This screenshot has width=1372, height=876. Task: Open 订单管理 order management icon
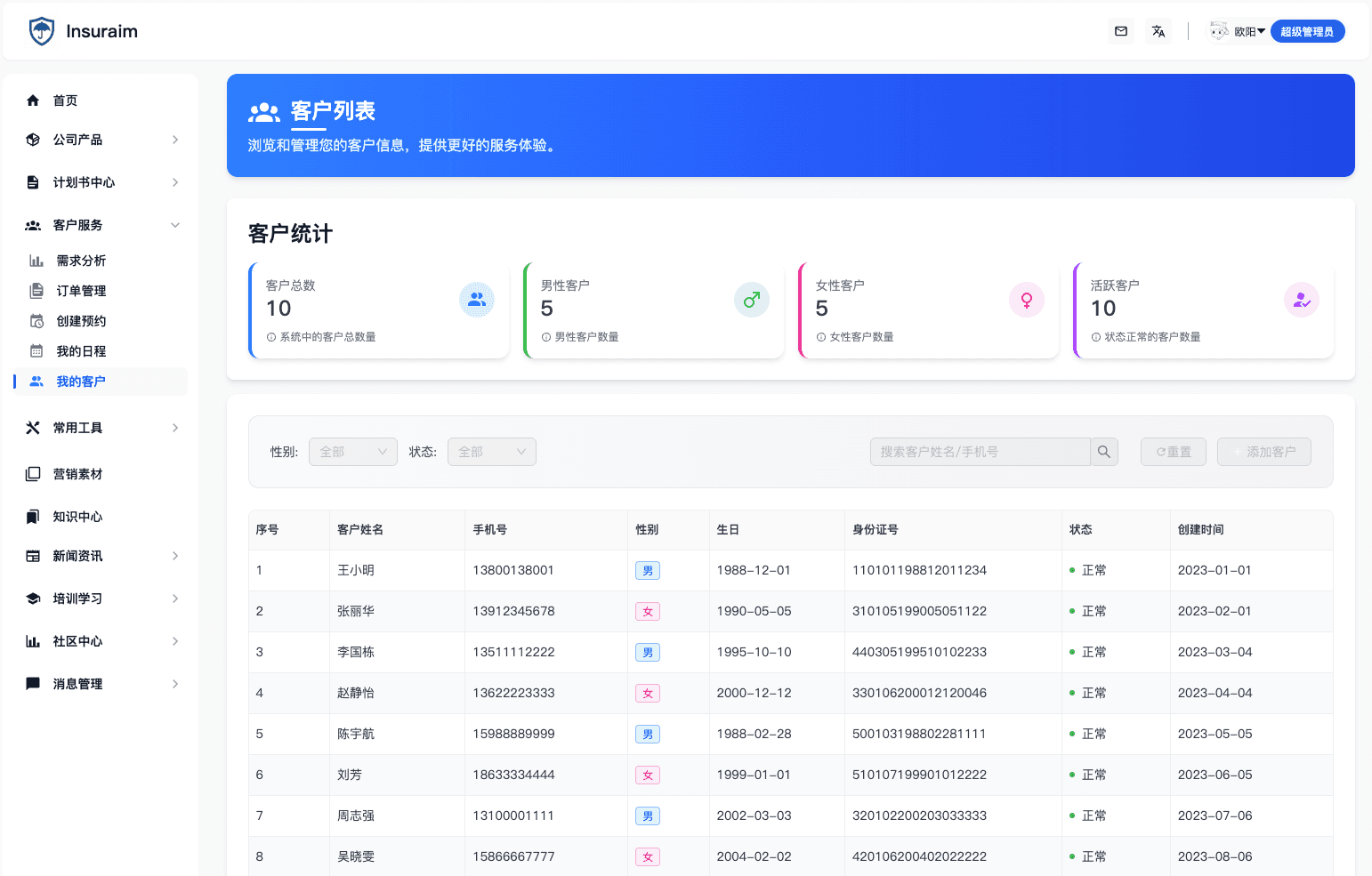coord(36,290)
